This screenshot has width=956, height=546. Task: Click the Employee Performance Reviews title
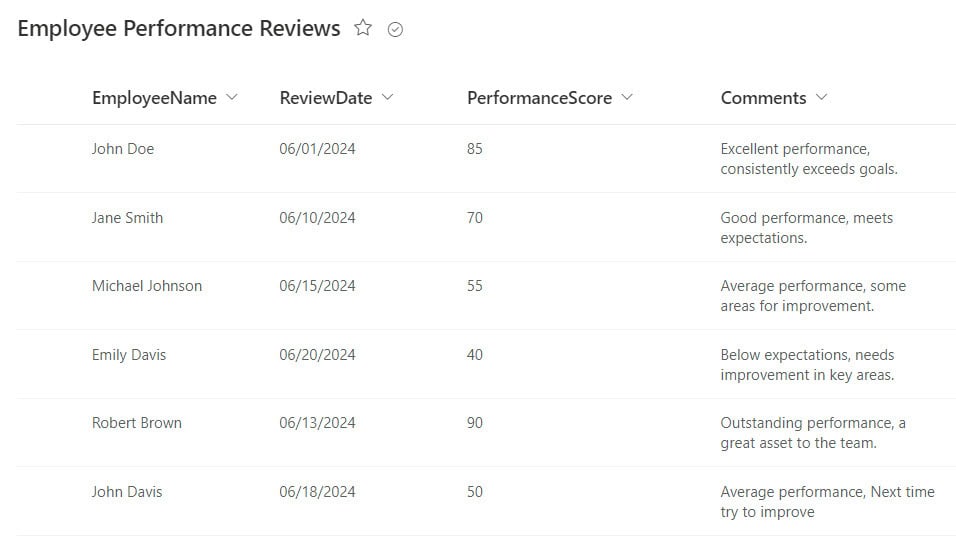[179, 29]
